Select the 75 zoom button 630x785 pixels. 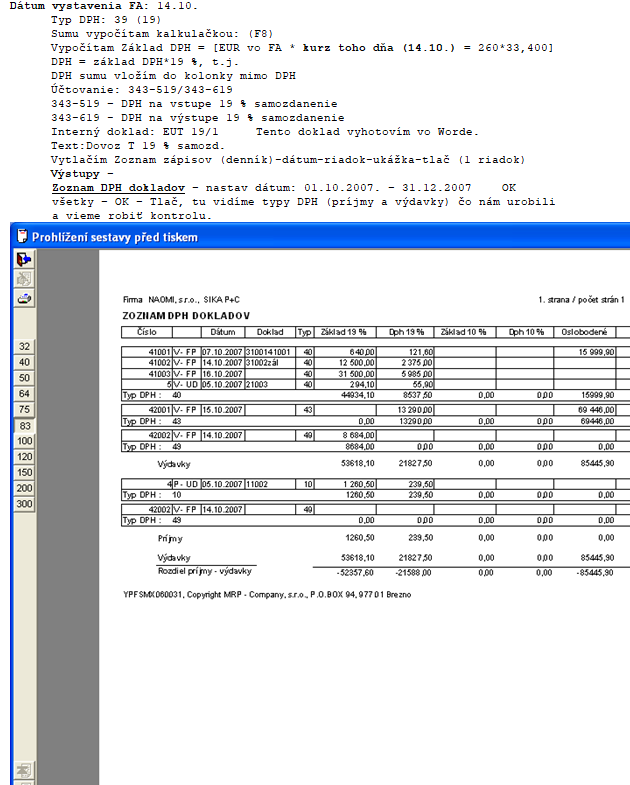click(24, 410)
